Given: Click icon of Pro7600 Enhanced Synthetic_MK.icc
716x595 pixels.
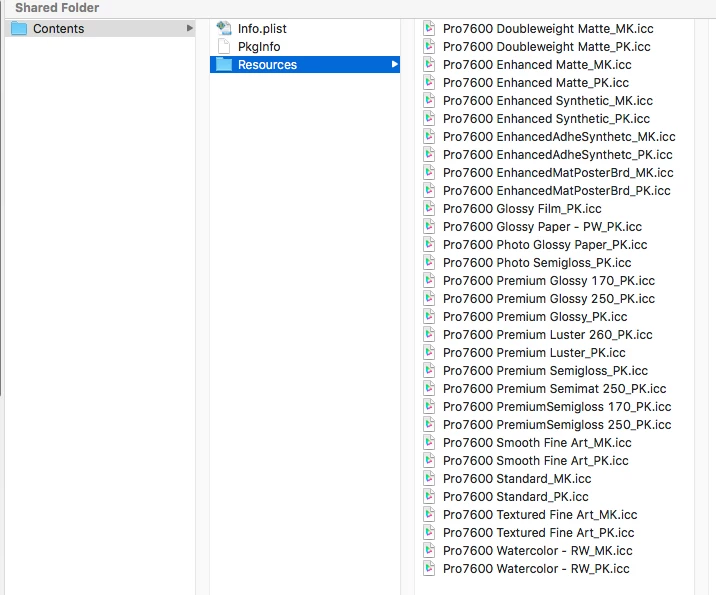Looking at the screenshot, I should [x=429, y=100].
